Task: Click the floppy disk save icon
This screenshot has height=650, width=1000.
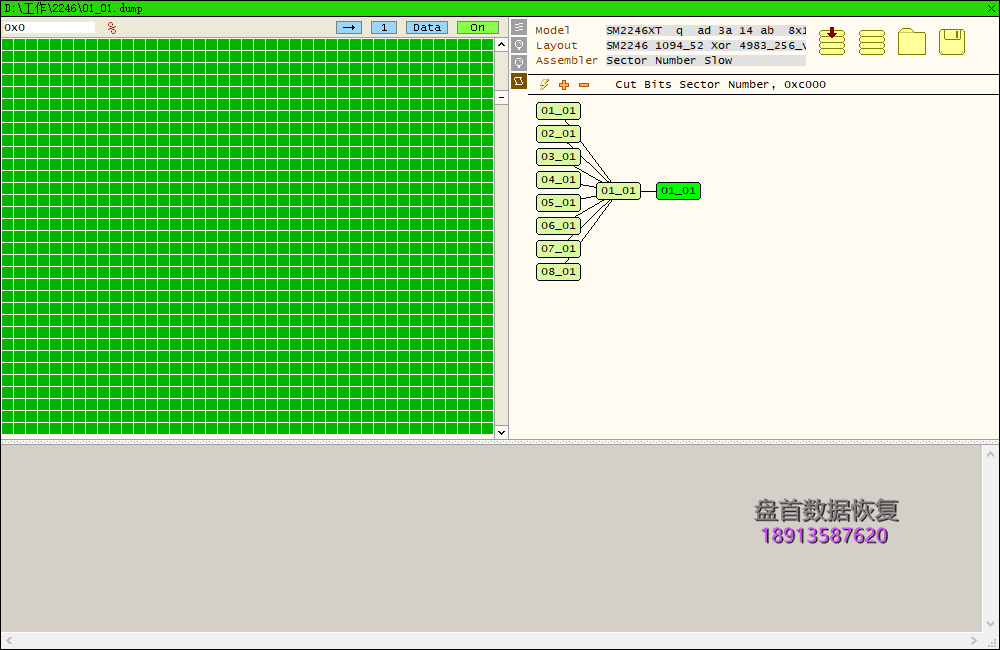Action: [x=952, y=41]
